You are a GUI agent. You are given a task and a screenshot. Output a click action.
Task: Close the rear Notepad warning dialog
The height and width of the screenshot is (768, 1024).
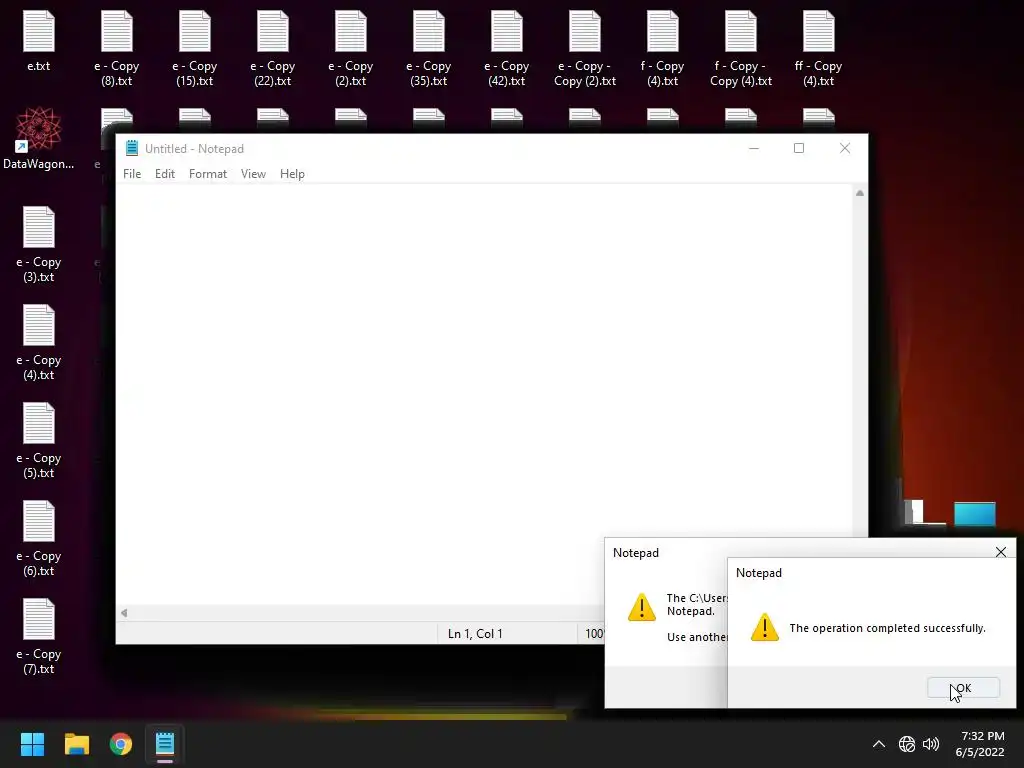click(x=1000, y=552)
